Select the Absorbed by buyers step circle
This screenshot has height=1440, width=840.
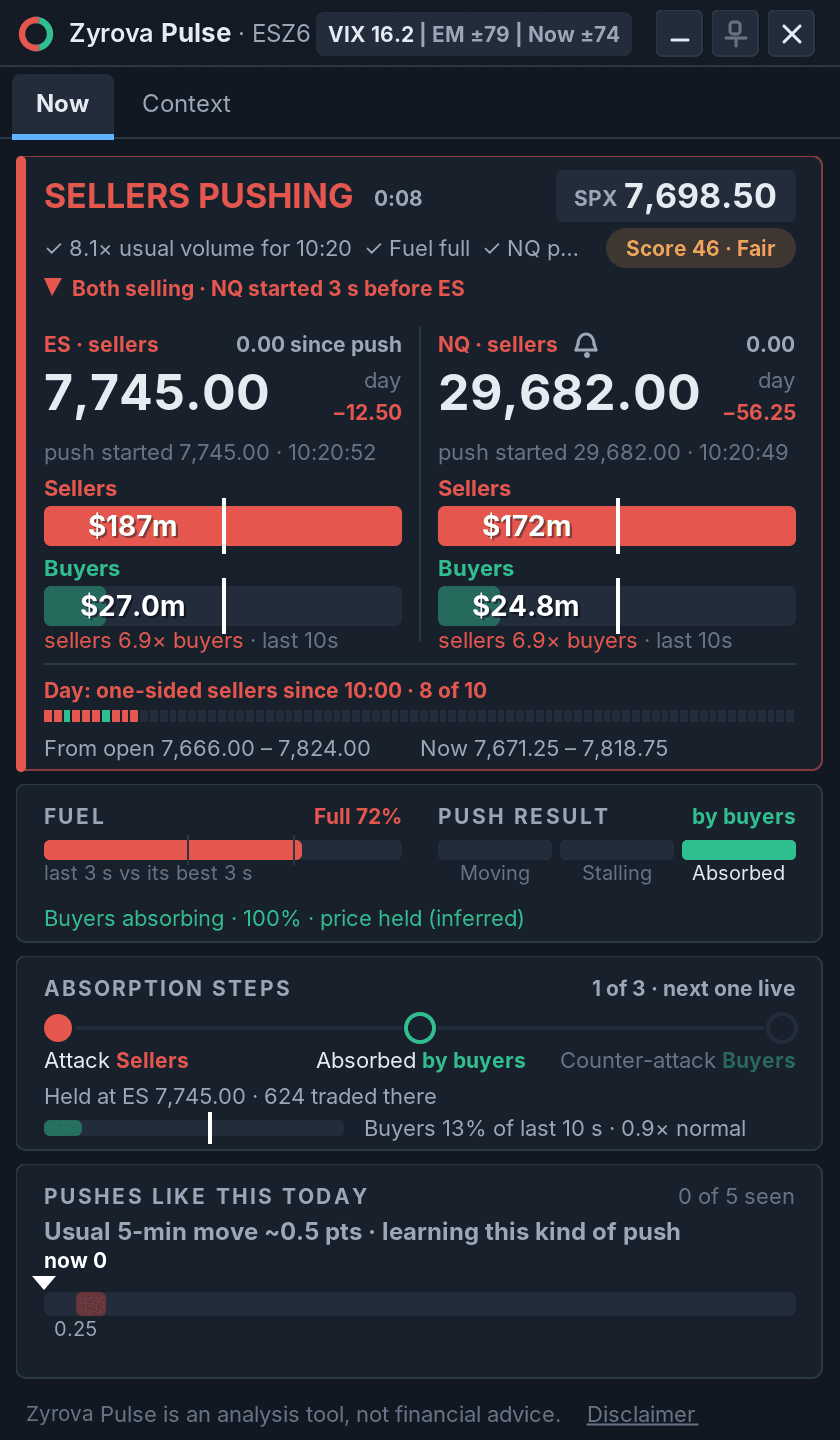(420, 1028)
